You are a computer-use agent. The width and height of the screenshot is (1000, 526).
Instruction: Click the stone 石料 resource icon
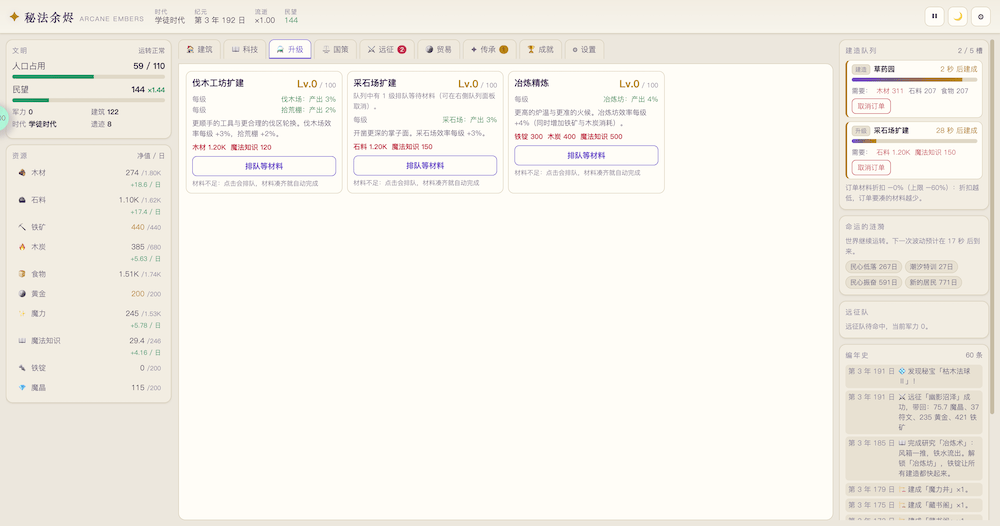tap(22, 200)
